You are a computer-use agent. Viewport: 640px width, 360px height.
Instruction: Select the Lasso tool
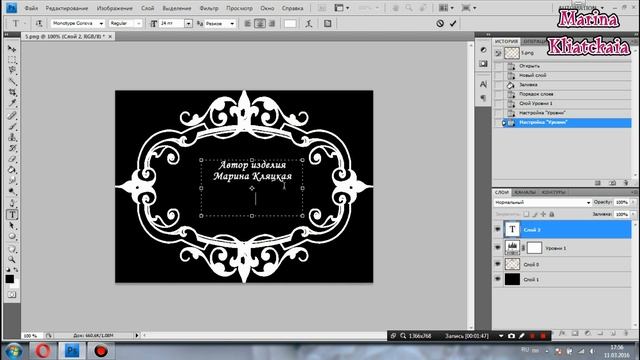pyautogui.click(x=12, y=71)
